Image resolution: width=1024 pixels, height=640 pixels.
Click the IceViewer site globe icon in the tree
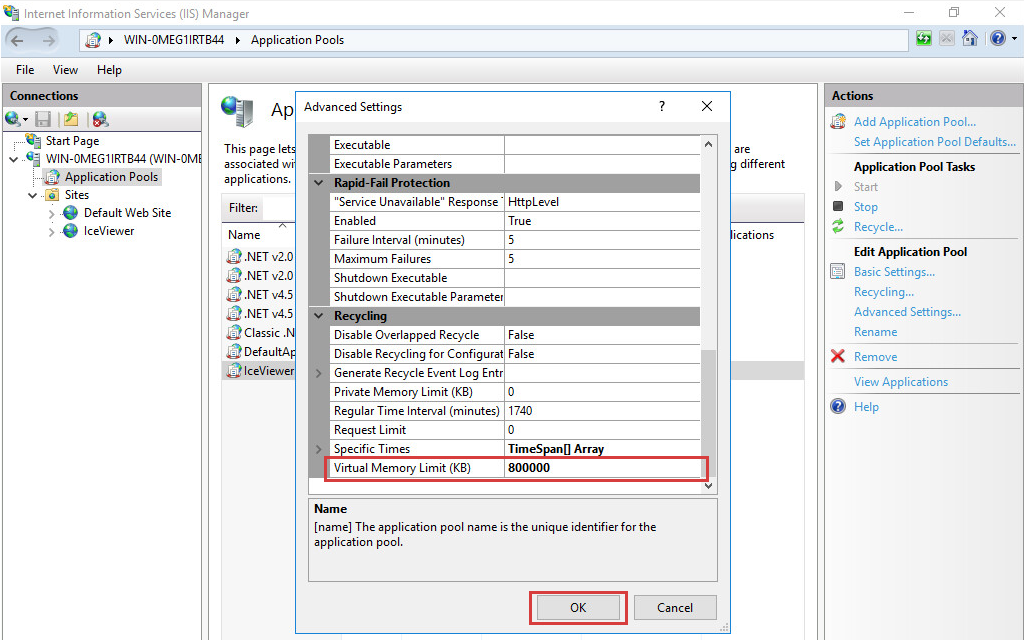click(x=70, y=231)
